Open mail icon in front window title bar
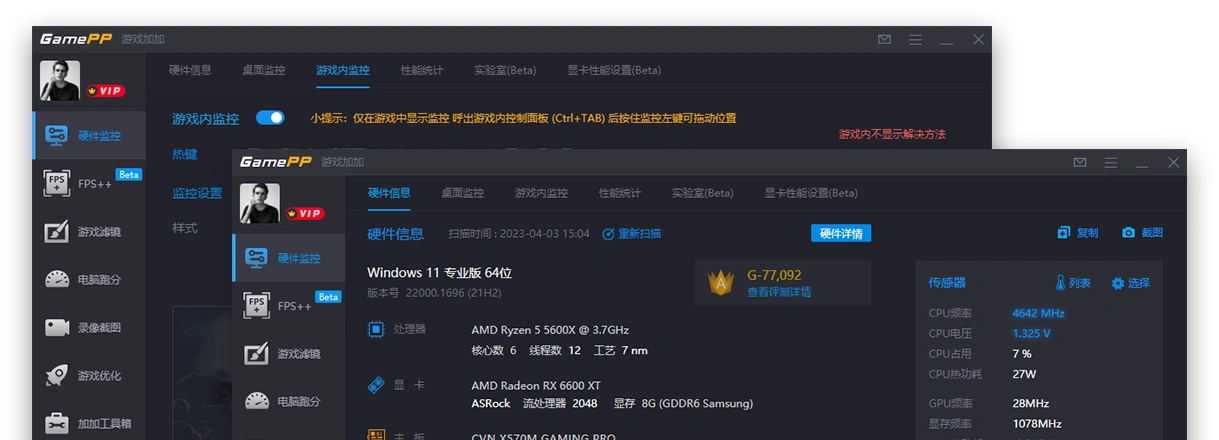This screenshot has width=1219, height=440. (1080, 162)
